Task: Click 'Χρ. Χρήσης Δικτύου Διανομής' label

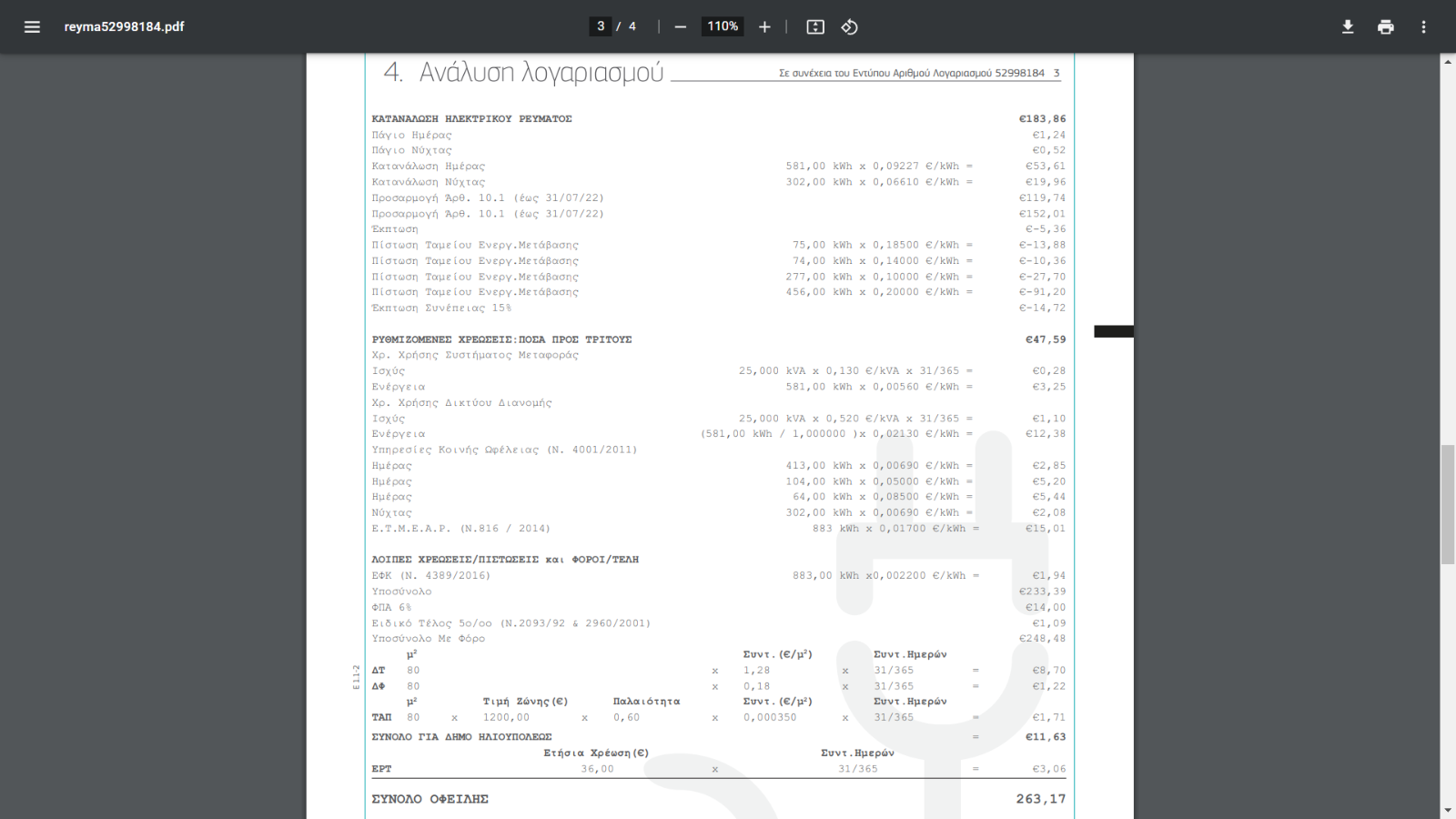Action: point(461,402)
